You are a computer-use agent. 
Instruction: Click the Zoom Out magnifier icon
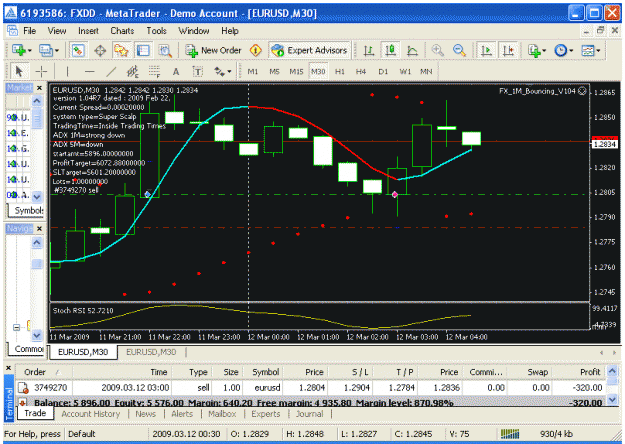click(x=460, y=51)
